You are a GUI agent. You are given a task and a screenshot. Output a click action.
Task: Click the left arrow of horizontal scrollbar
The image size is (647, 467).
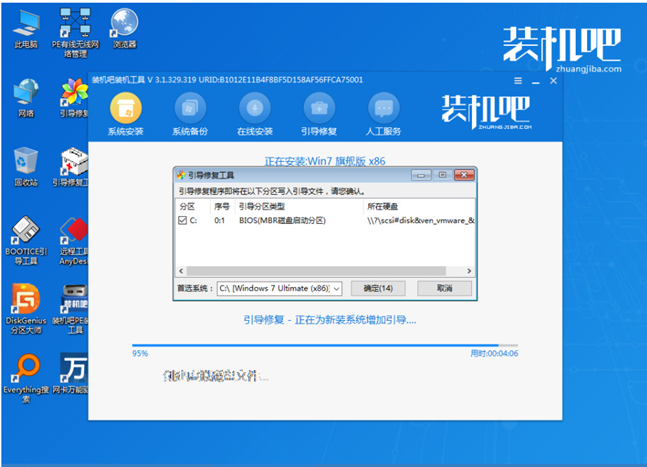click(x=181, y=271)
